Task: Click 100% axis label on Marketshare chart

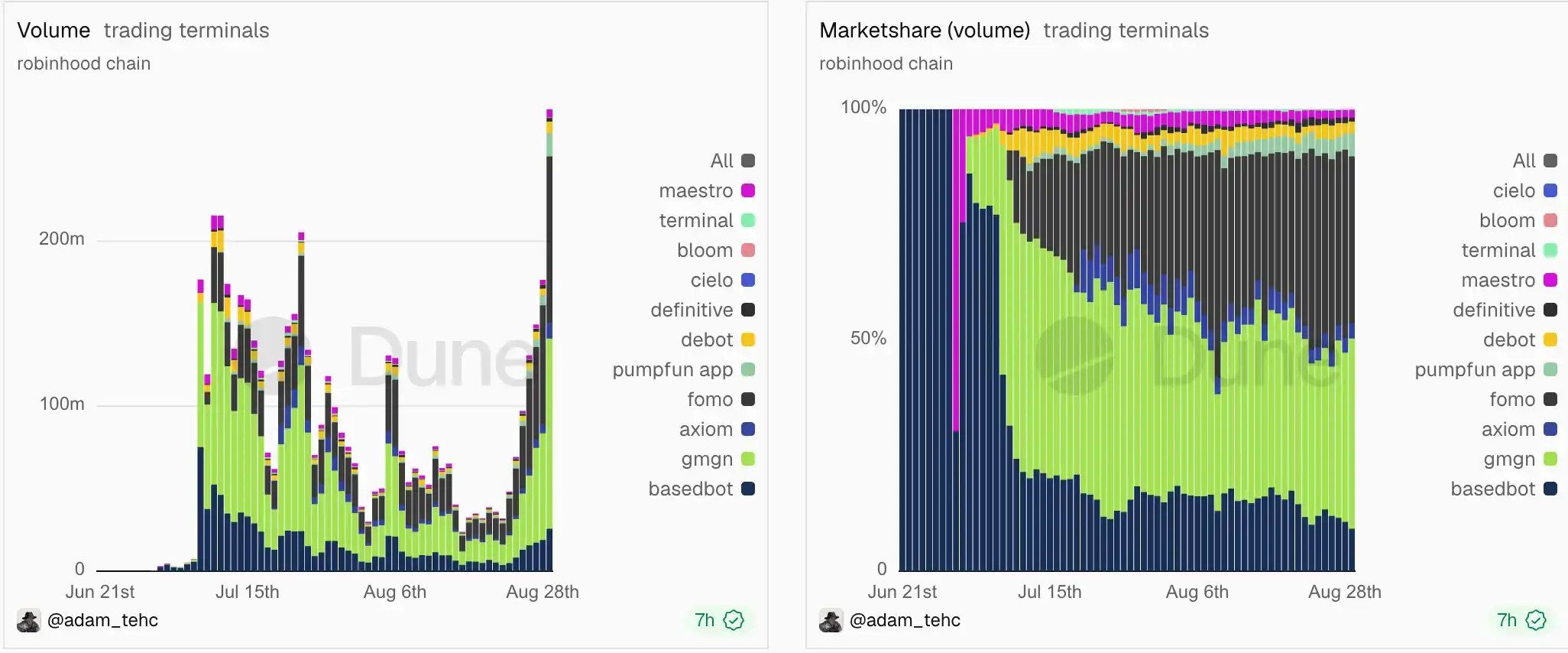Action: [863, 107]
